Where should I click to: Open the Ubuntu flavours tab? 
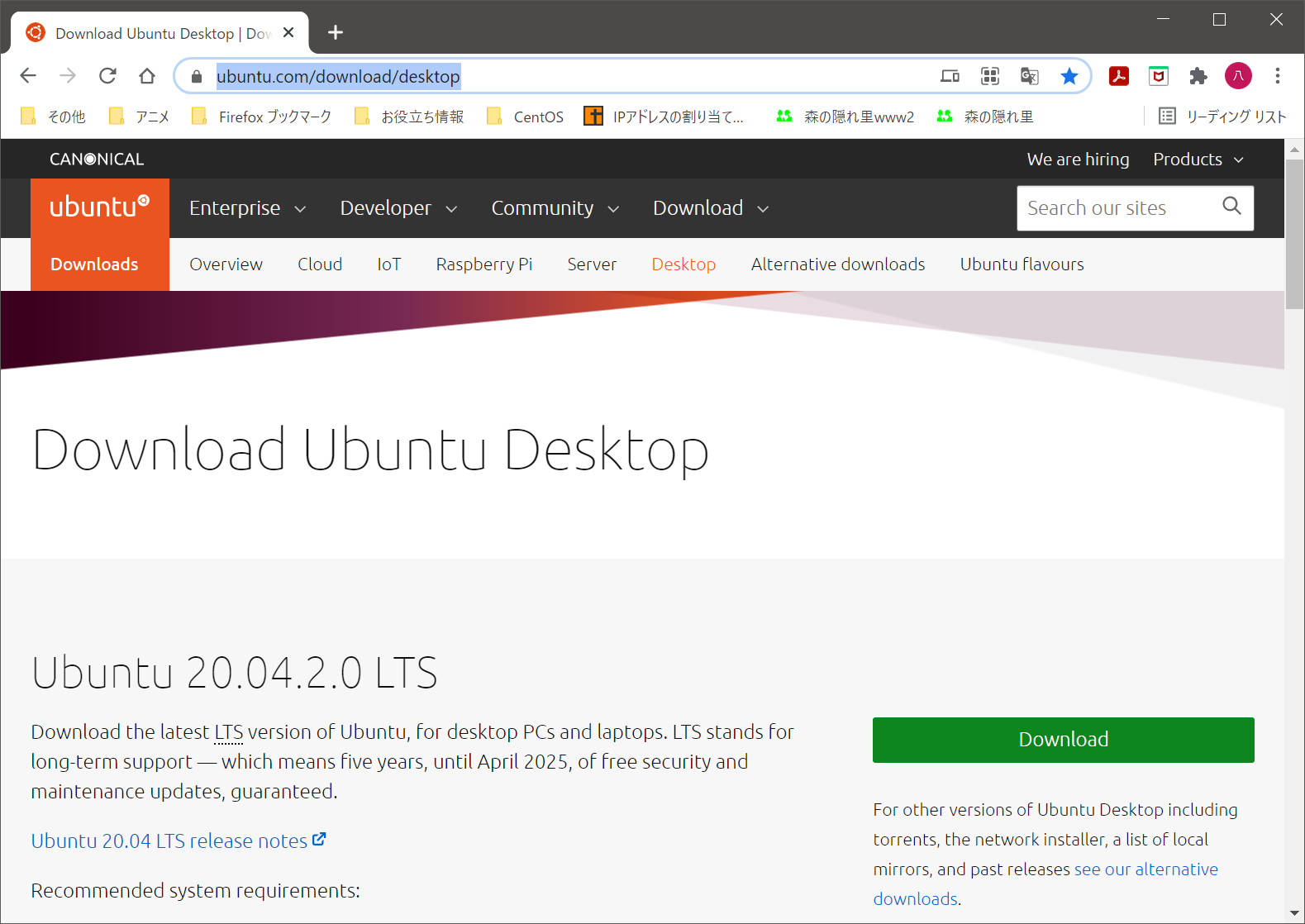click(x=1022, y=264)
